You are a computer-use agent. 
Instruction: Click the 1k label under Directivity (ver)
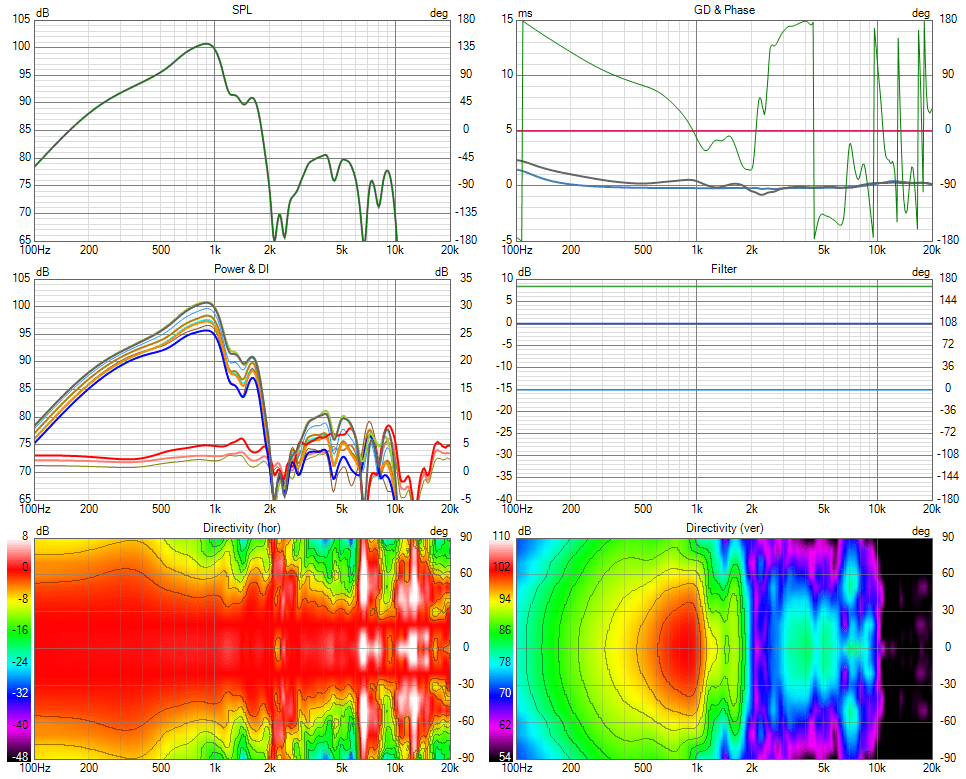[697, 767]
